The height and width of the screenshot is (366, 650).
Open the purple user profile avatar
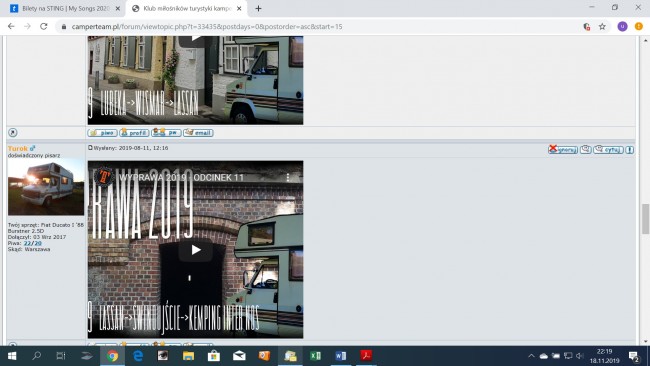622,27
